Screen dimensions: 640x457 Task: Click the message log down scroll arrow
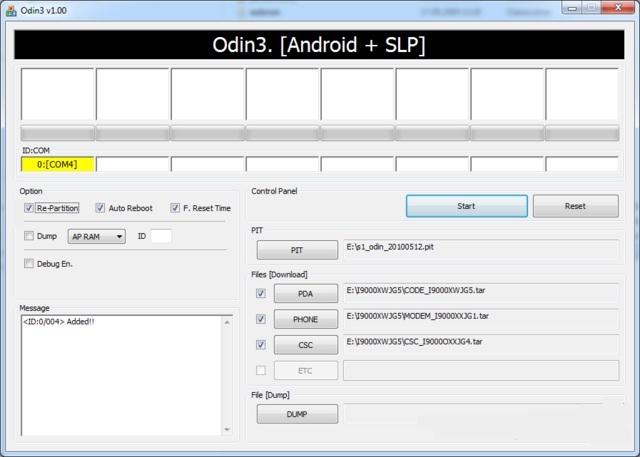(x=227, y=430)
